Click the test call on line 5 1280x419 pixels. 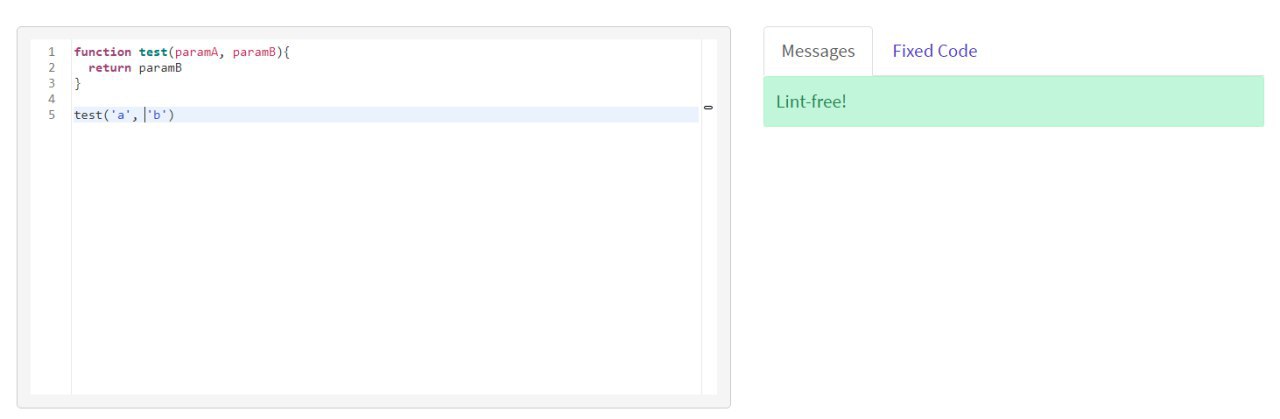click(x=87, y=115)
